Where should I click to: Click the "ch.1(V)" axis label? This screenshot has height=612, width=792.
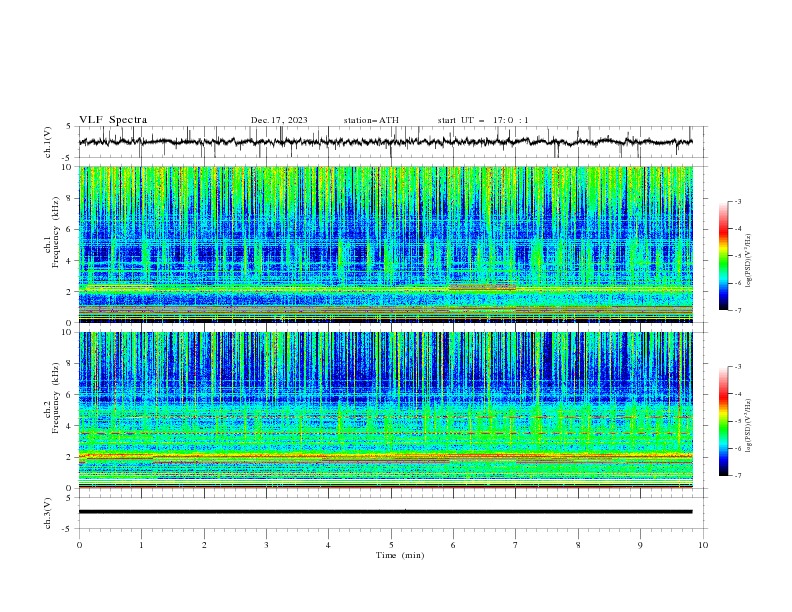(x=48, y=142)
